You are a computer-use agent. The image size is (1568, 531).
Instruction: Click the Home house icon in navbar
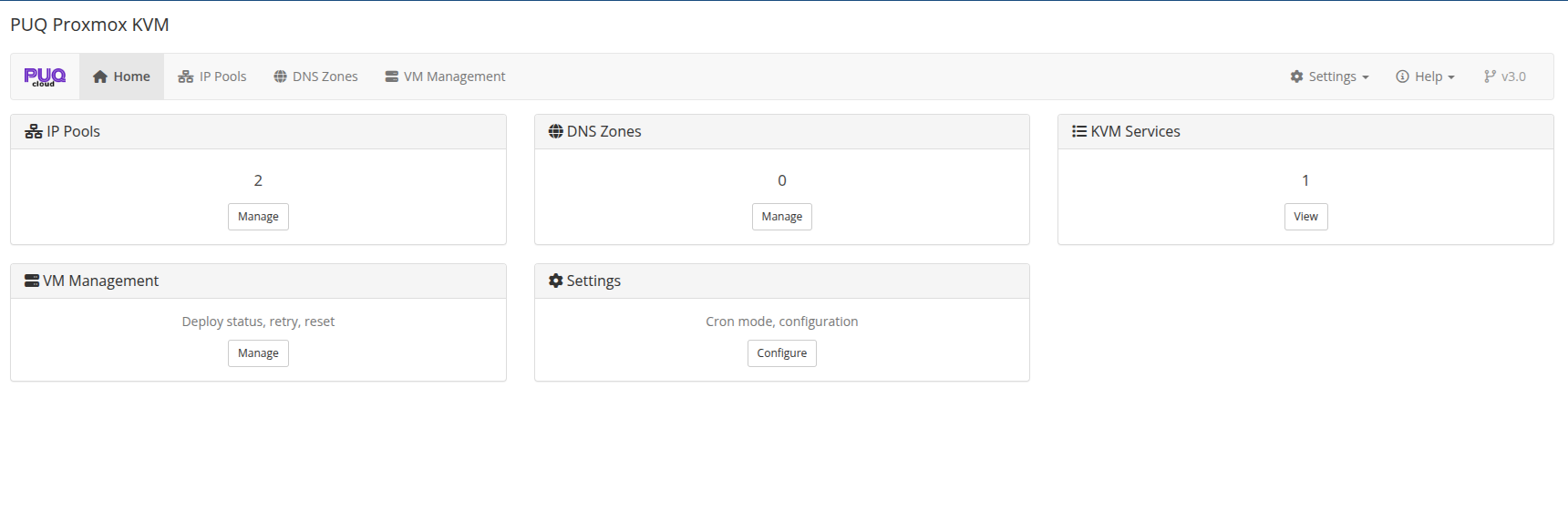(x=100, y=76)
